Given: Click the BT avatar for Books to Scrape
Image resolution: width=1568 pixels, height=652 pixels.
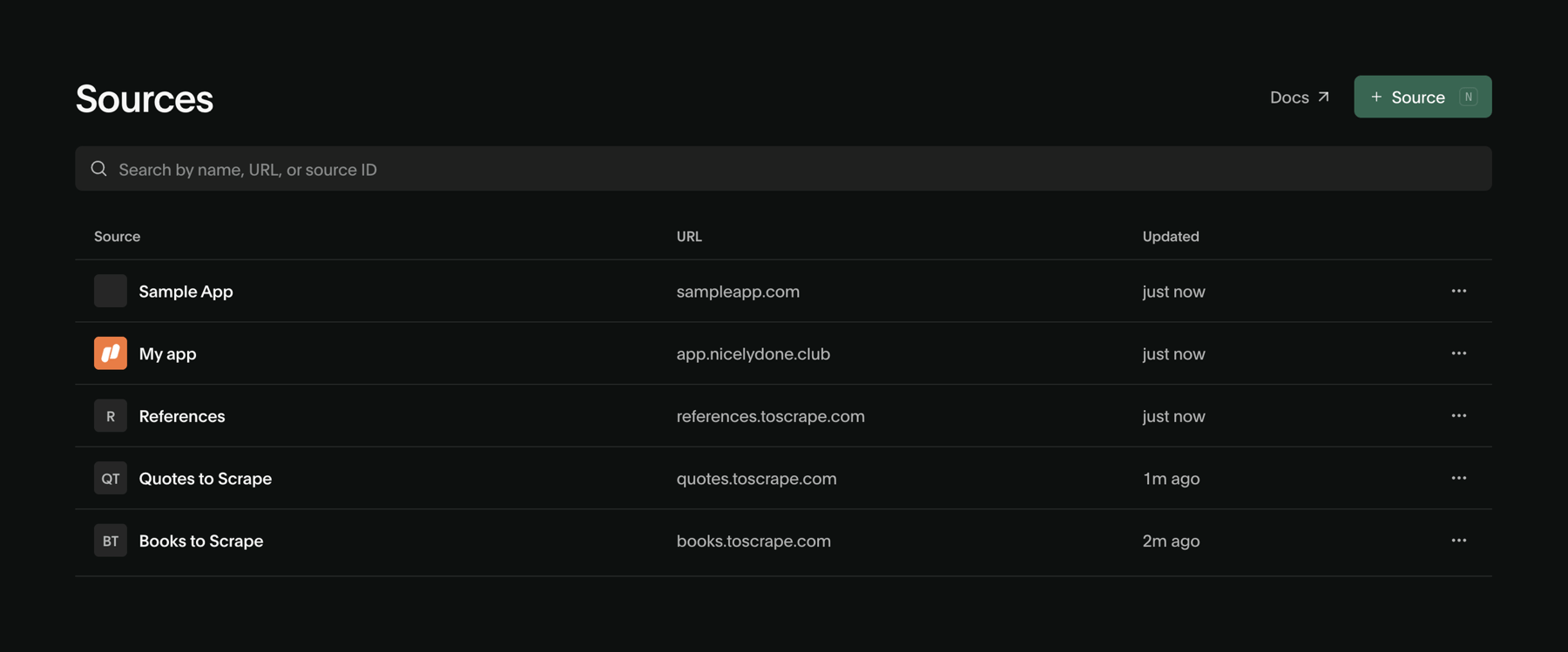Looking at the screenshot, I should pos(111,541).
